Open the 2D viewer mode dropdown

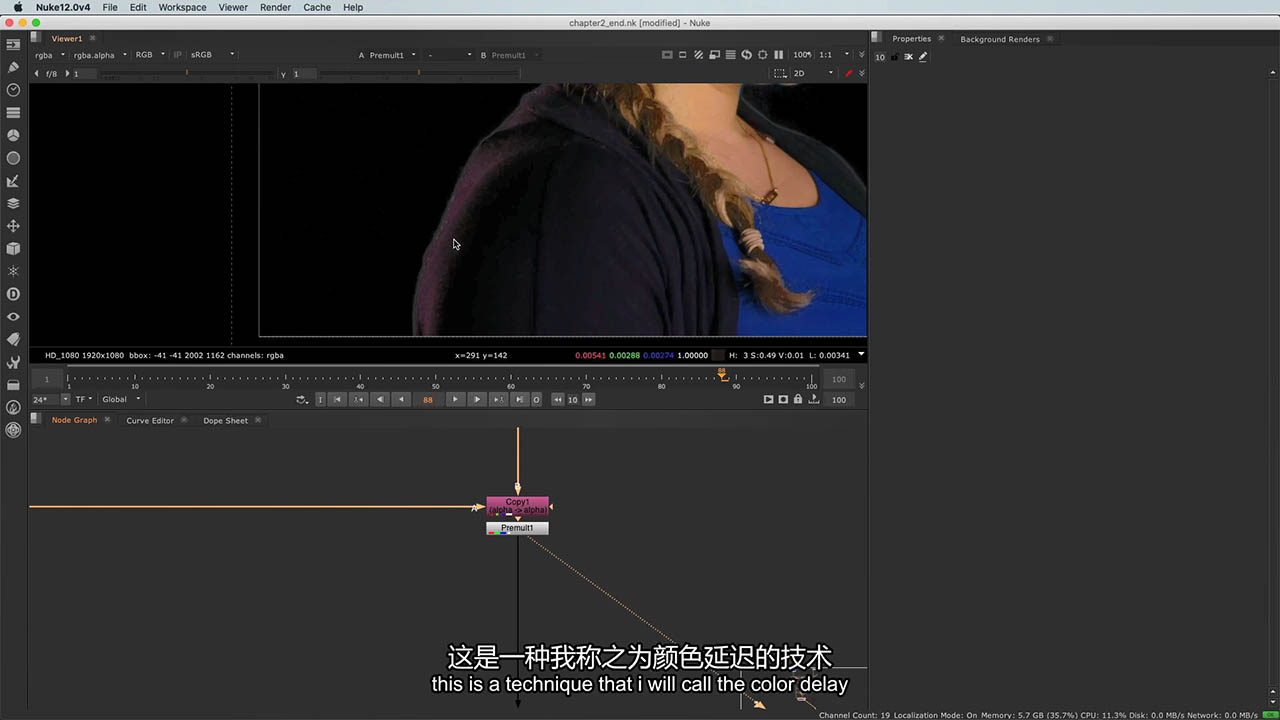812,73
